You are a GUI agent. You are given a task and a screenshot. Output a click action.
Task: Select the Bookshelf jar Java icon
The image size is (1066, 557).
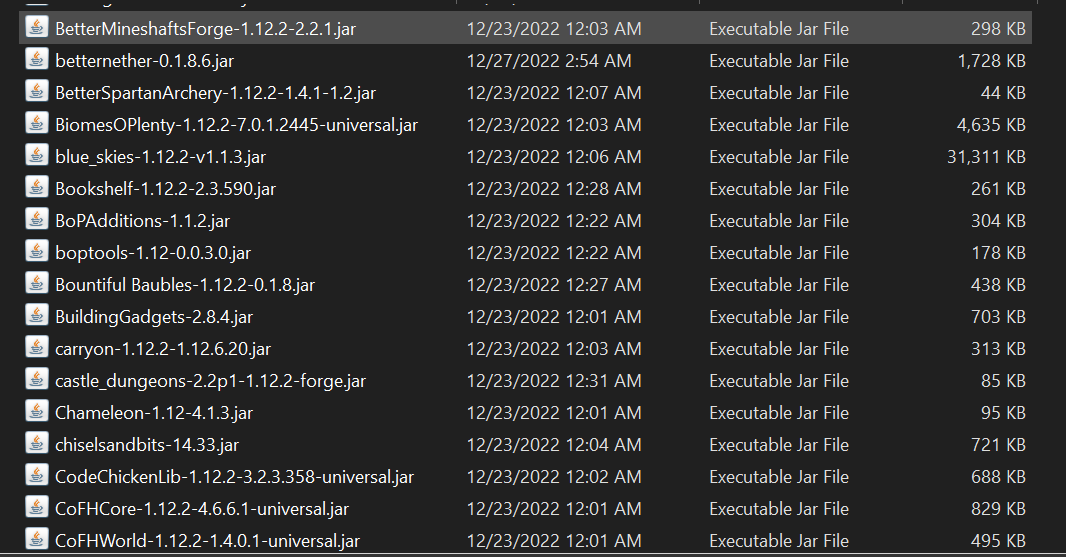point(37,187)
